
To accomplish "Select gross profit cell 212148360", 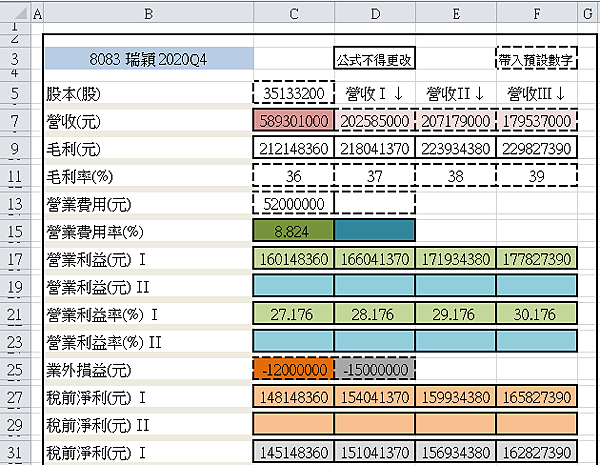I will (293, 148).
